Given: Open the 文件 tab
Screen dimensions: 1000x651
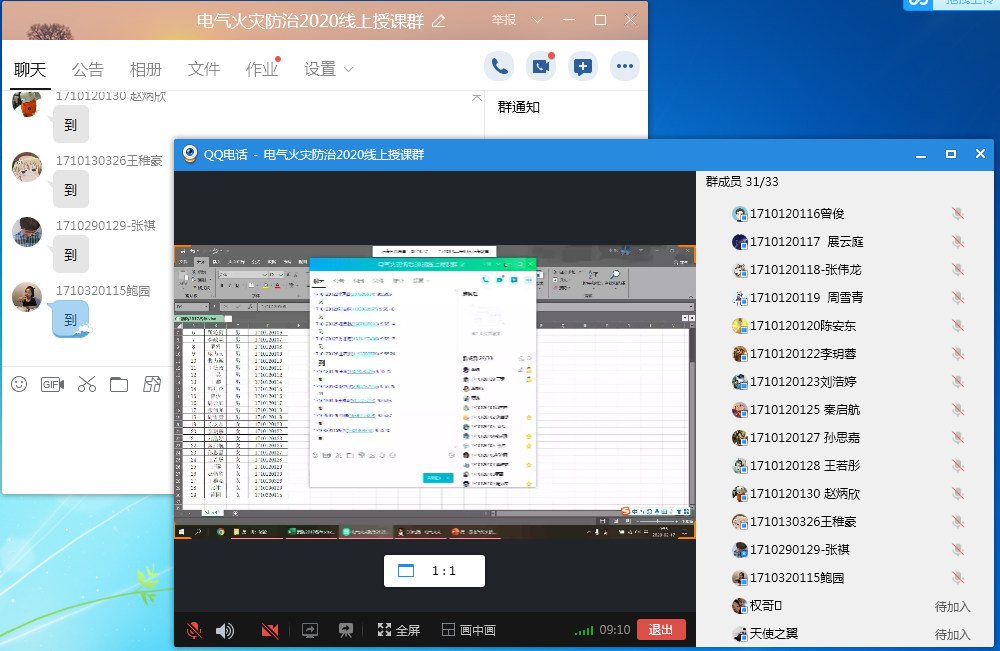Looking at the screenshot, I should pyautogui.click(x=203, y=69).
